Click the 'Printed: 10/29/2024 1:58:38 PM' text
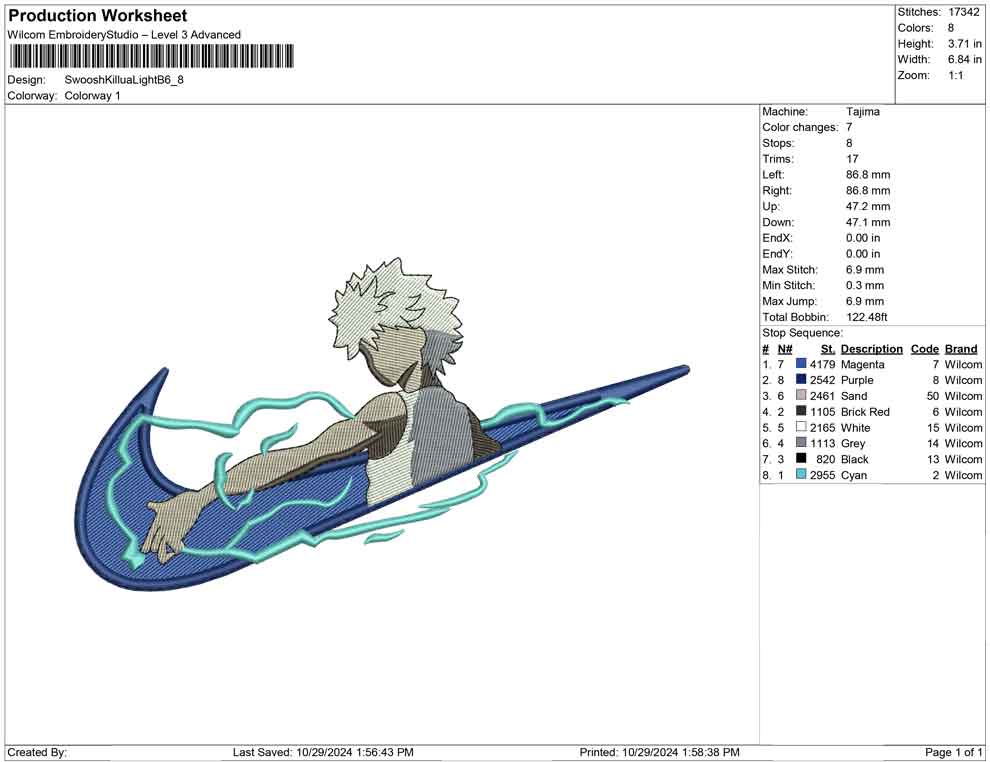990x762 pixels. point(660,752)
